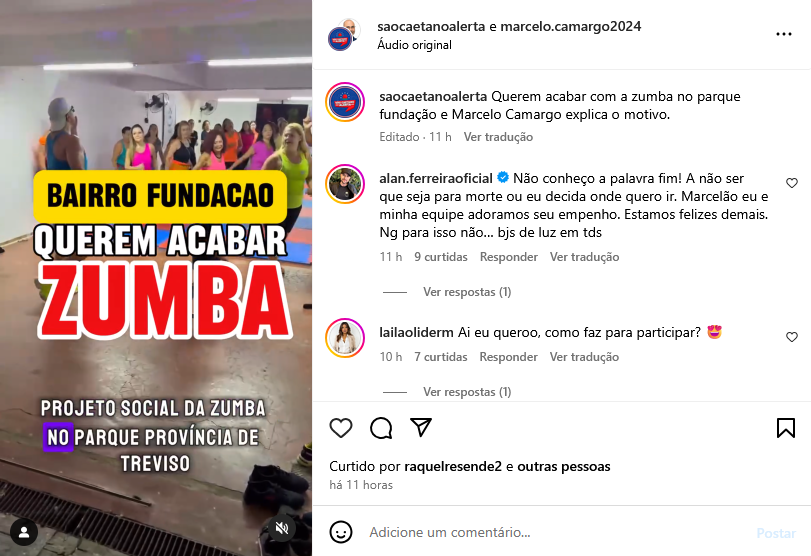Unmute the video audio
The width and height of the screenshot is (811, 556).
coord(282,528)
